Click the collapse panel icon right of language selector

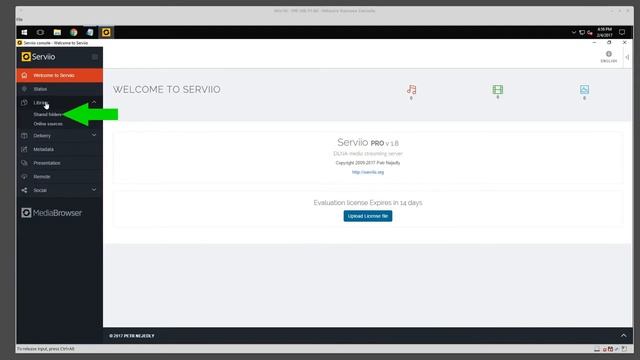coord(627,57)
